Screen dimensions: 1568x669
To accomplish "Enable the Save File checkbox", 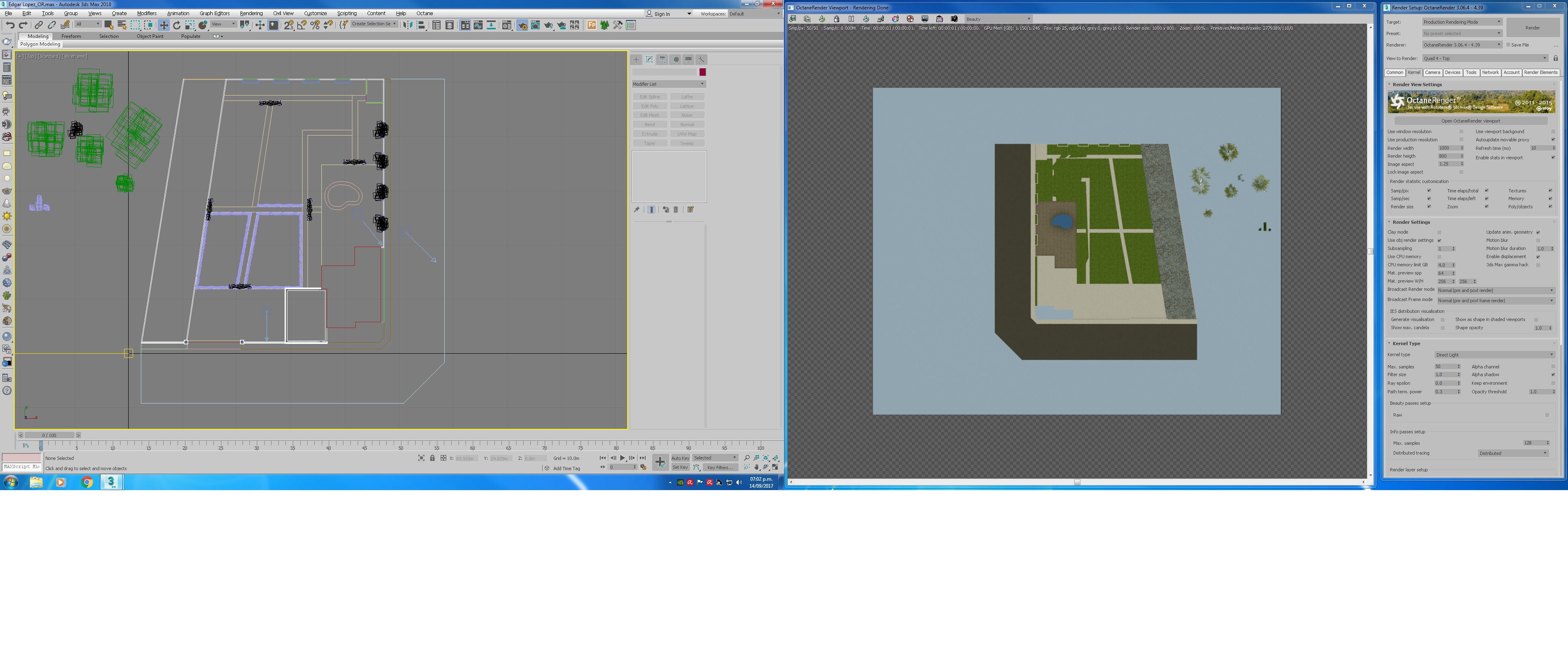I will point(1508,45).
